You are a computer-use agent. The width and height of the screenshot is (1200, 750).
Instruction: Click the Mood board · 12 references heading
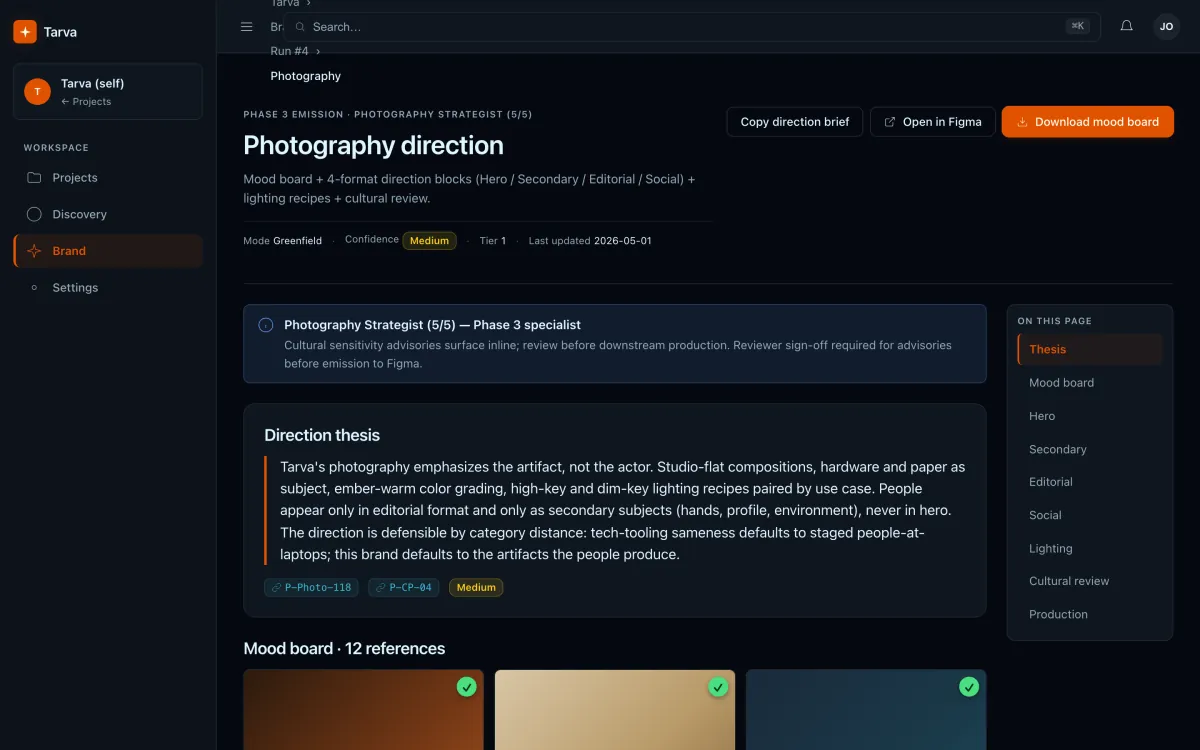click(345, 648)
